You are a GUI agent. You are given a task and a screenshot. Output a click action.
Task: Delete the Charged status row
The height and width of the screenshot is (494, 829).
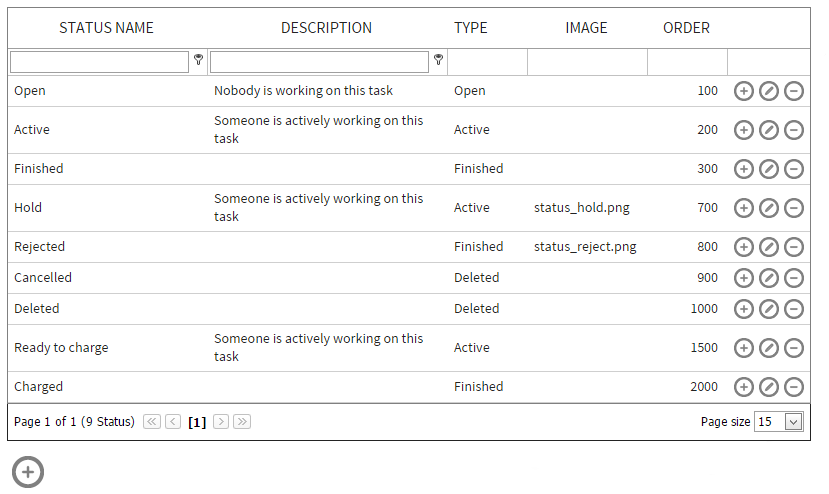[x=793, y=387]
